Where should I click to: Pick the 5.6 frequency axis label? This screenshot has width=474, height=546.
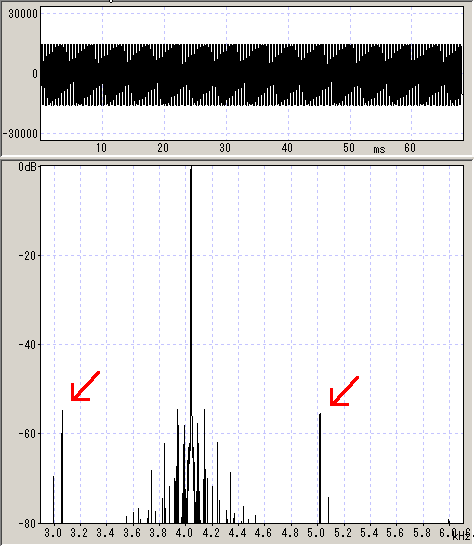[396, 533]
